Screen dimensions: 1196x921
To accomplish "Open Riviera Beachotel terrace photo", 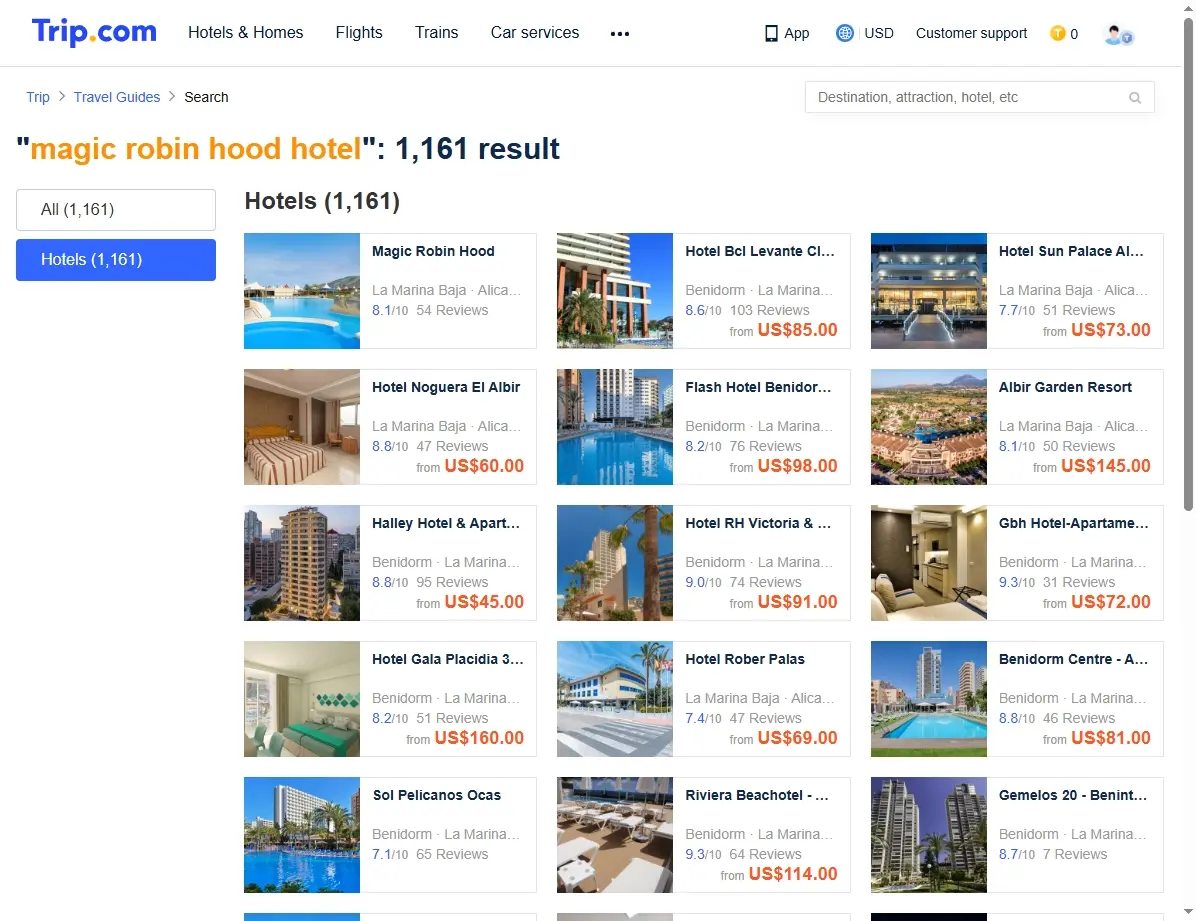I will coord(615,834).
